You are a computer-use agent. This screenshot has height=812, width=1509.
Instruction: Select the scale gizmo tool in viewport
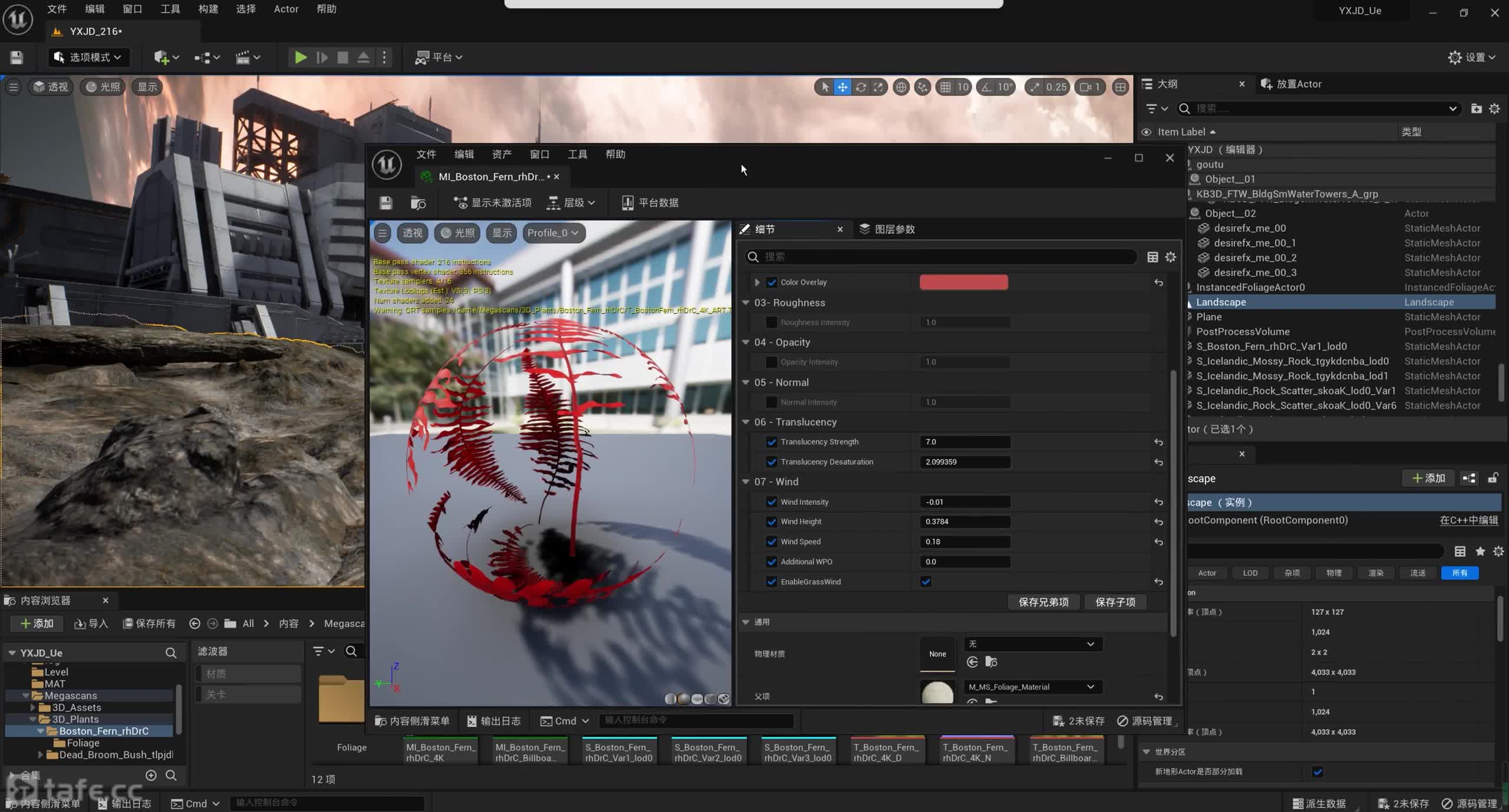click(878, 87)
